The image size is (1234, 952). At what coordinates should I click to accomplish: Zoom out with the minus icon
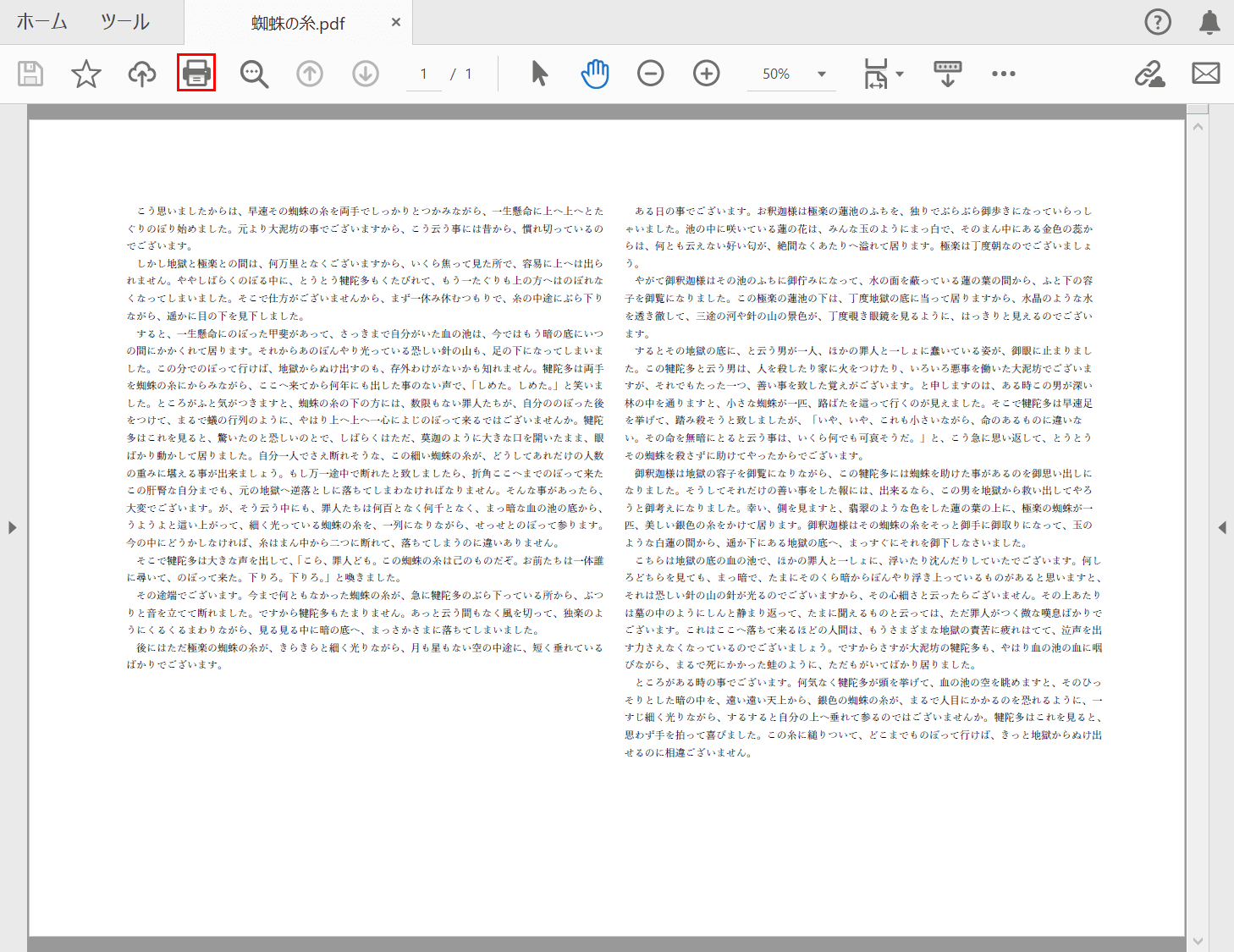pyautogui.click(x=650, y=74)
